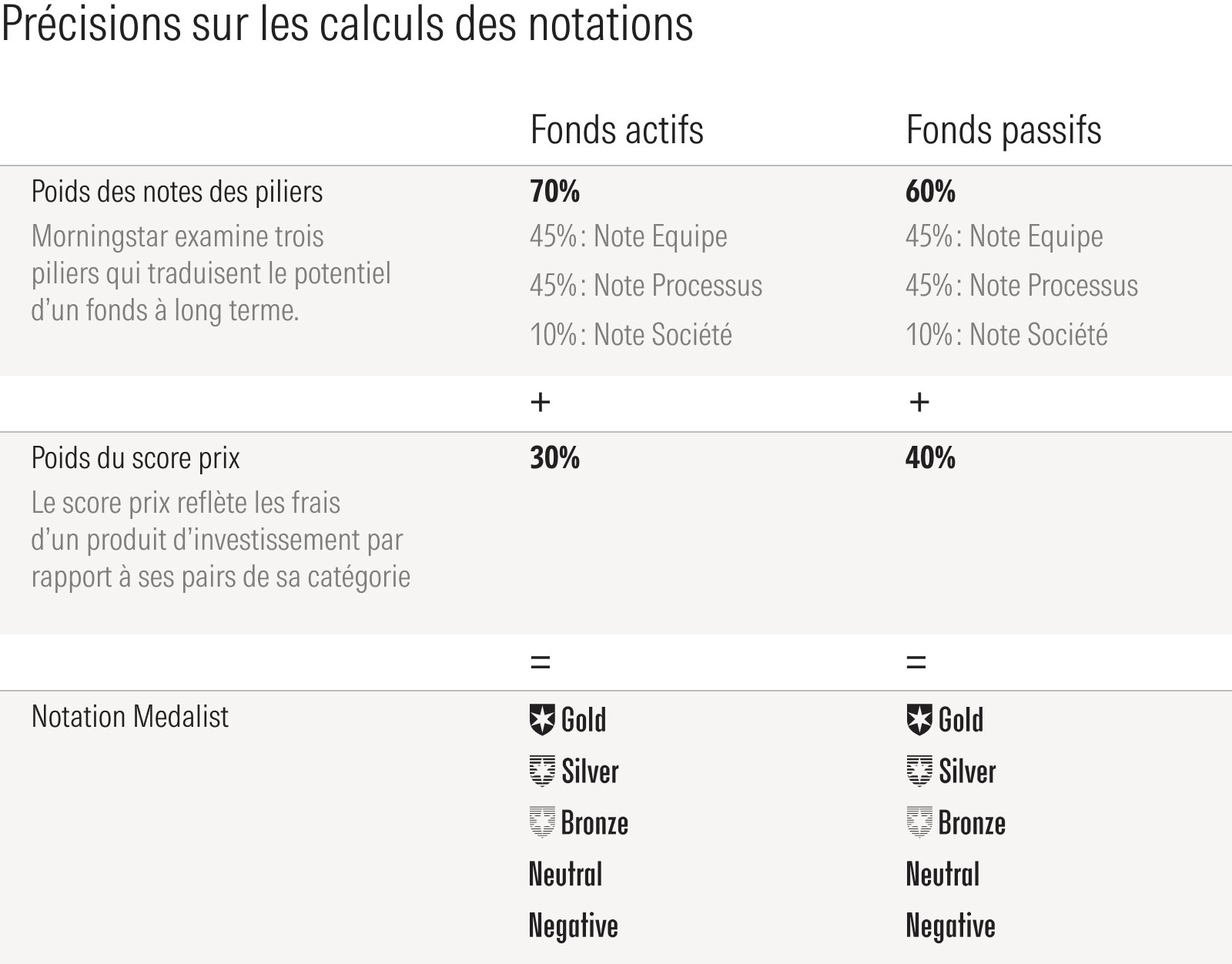Click the plus sign in Fonds actifs column
The height and width of the screenshot is (964, 1232).
541,402
